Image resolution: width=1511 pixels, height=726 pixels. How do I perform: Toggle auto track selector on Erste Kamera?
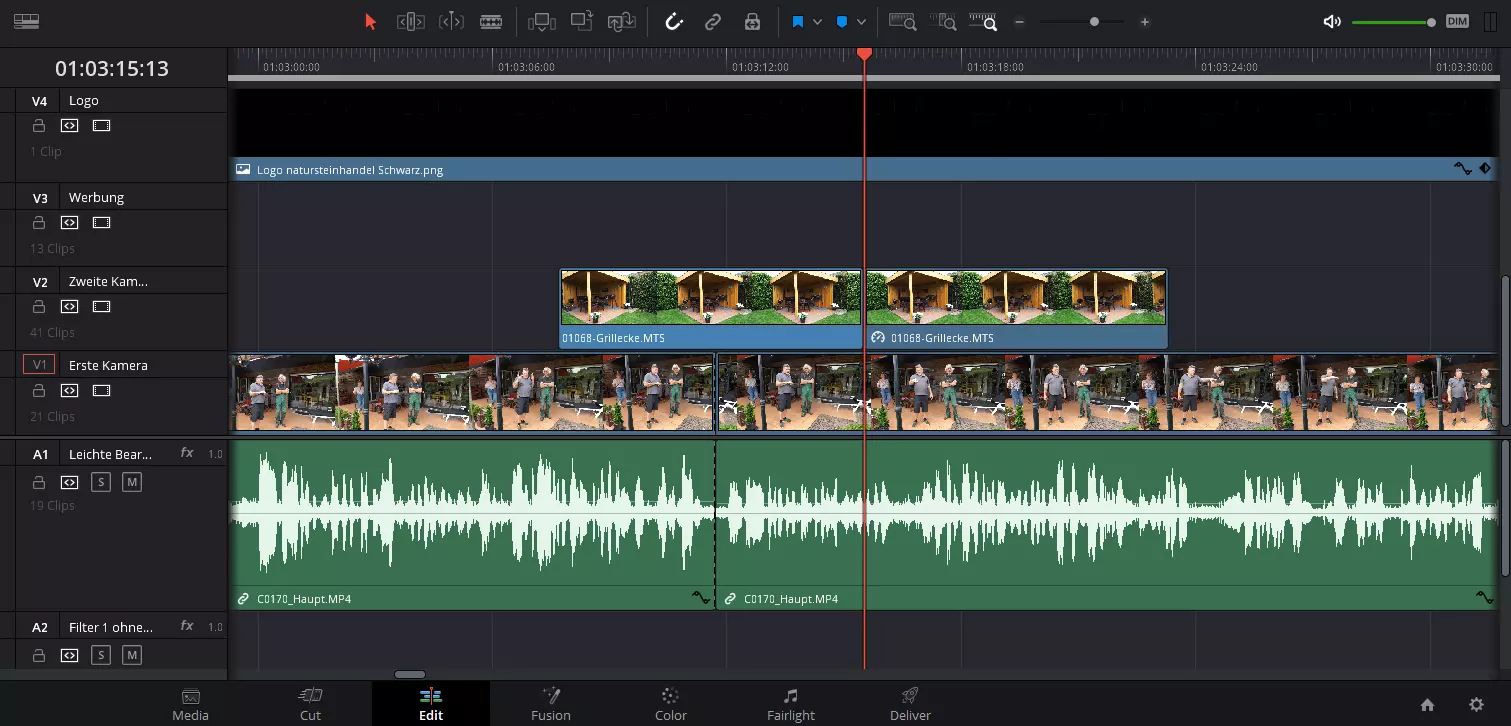point(69,391)
